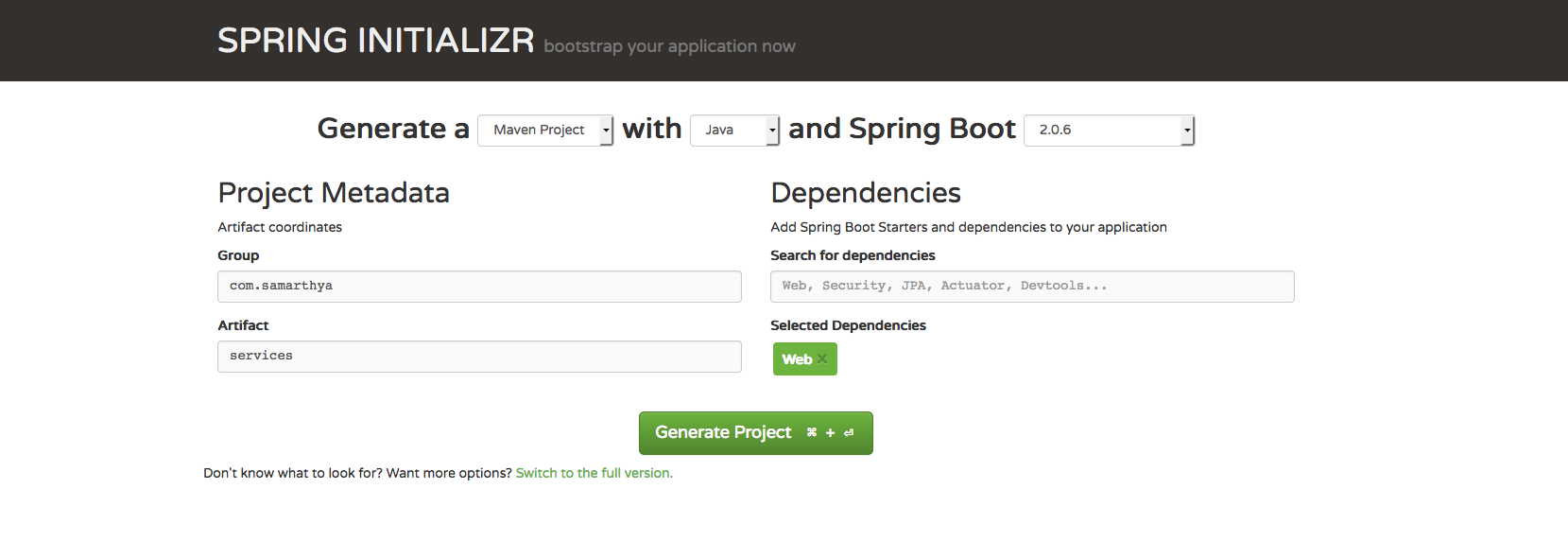Screen dimensions: 1568x559
Task: Focus the Artifact field containing services
Action: (x=479, y=357)
